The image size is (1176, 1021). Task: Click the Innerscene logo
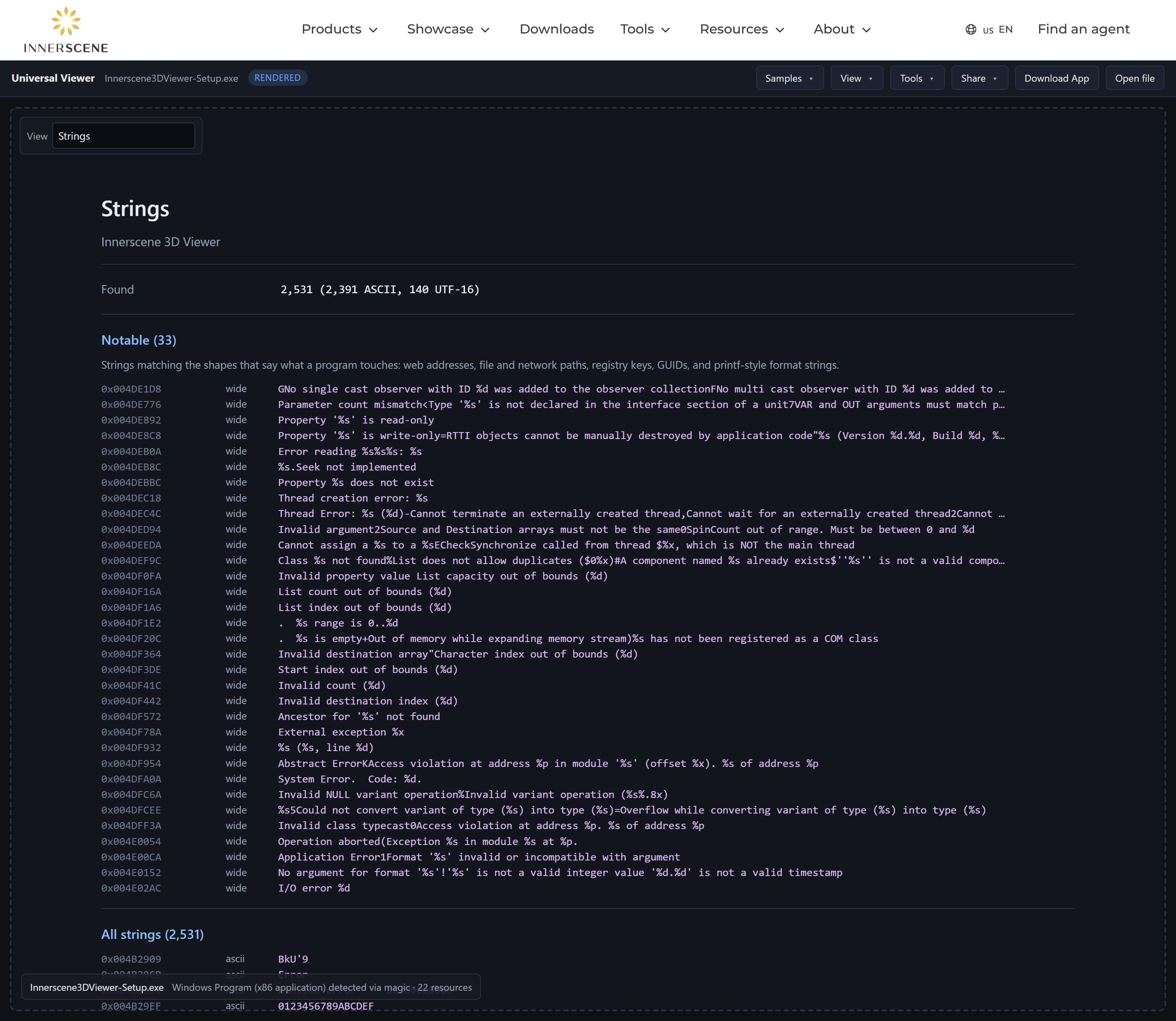click(x=66, y=30)
